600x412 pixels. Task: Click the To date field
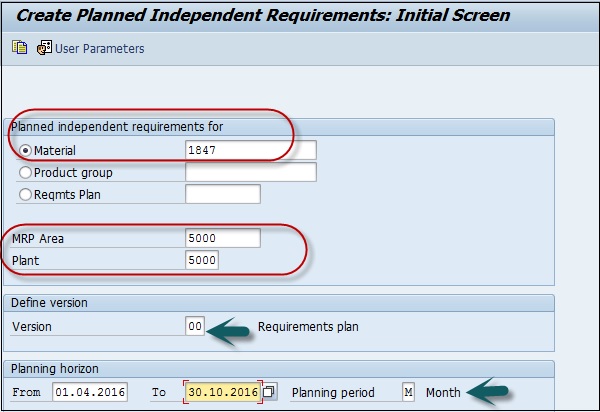[x=221, y=392]
